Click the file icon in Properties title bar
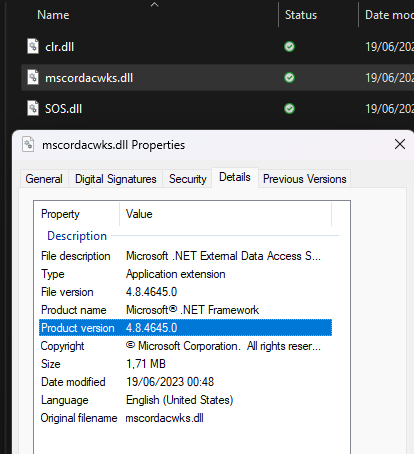 coord(28,144)
